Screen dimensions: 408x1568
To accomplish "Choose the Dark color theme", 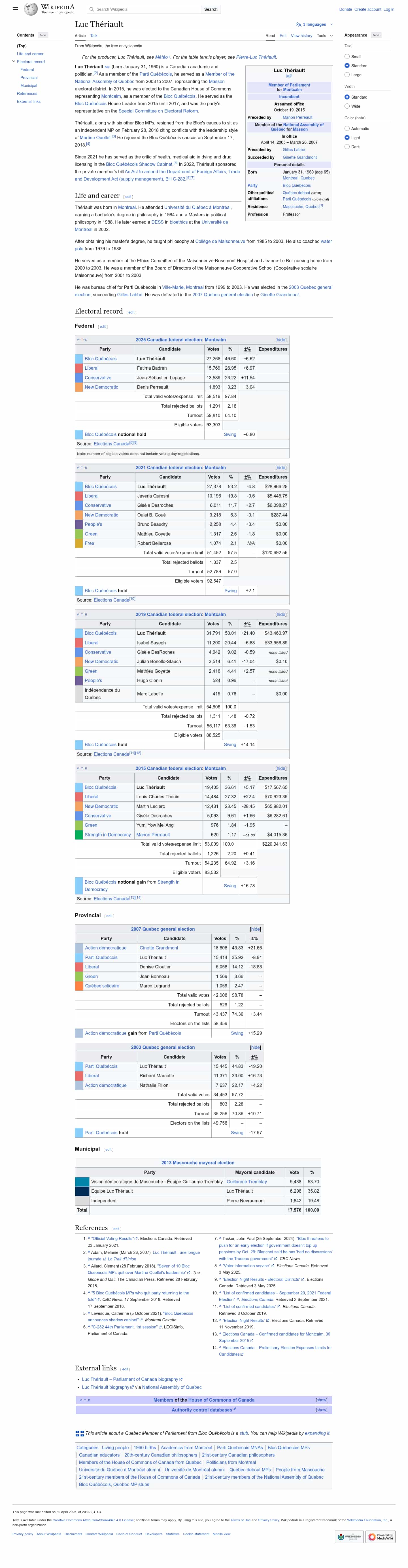I will pos(347,147).
